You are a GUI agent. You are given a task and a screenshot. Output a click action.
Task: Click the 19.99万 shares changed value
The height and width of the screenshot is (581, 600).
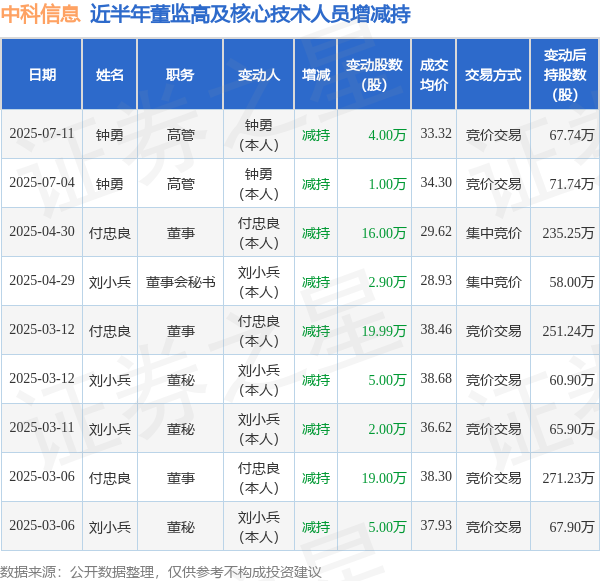click(384, 331)
